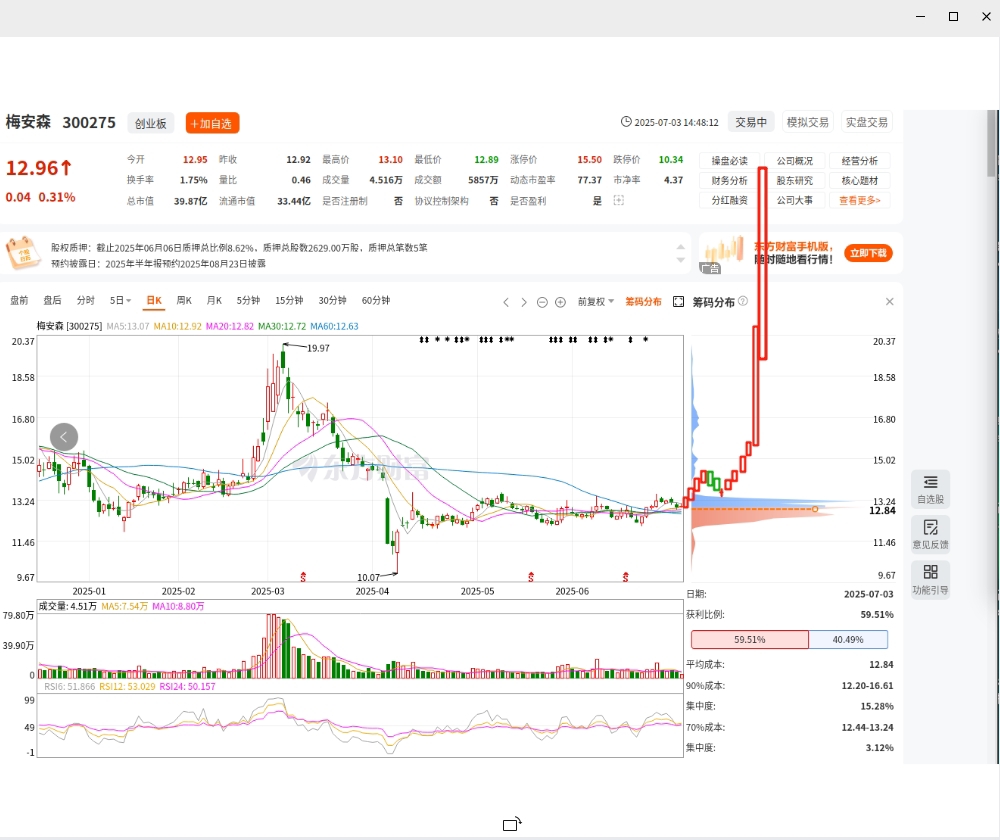Click the grey circular back arrow on chart
1000x840 pixels.
tap(64, 437)
